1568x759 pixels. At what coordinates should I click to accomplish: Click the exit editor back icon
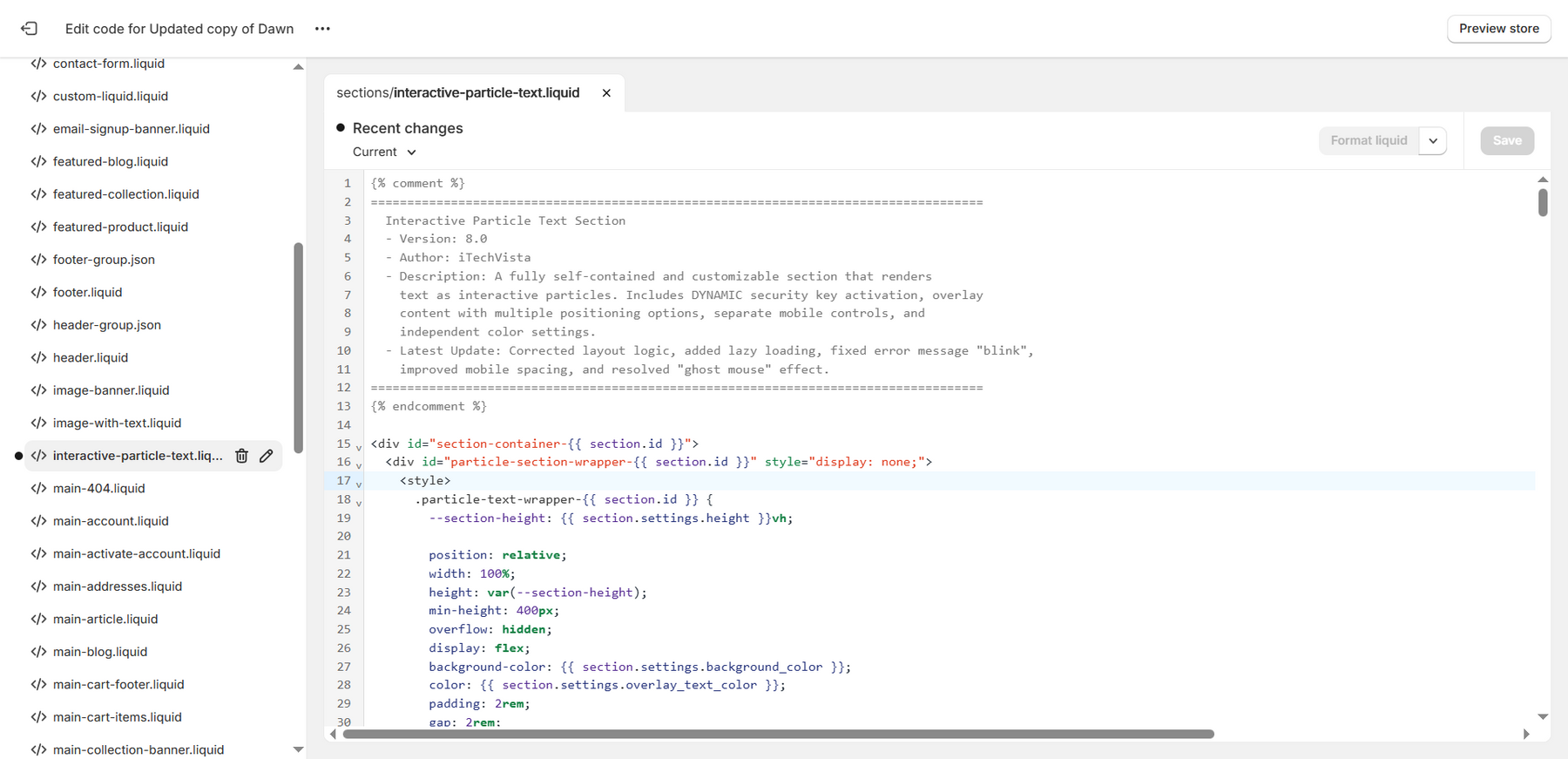click(x=30, y=29)
